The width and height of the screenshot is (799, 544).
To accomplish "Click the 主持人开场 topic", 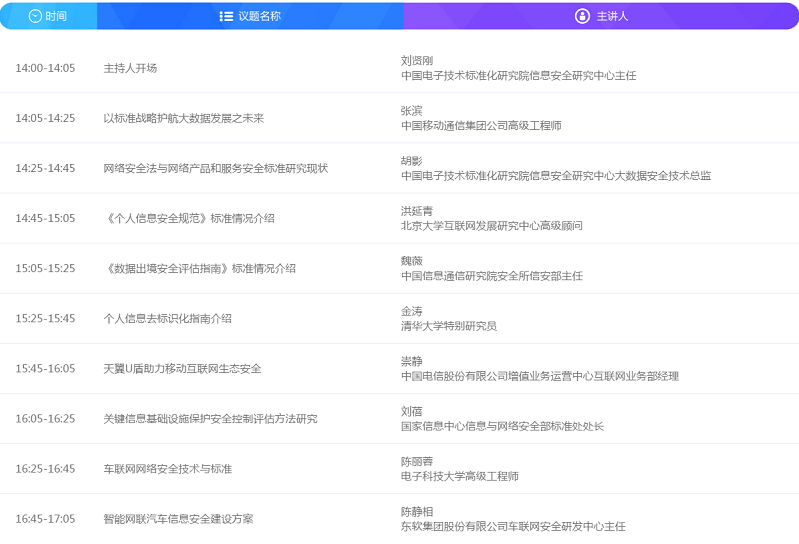I will [x=130, y=68].
